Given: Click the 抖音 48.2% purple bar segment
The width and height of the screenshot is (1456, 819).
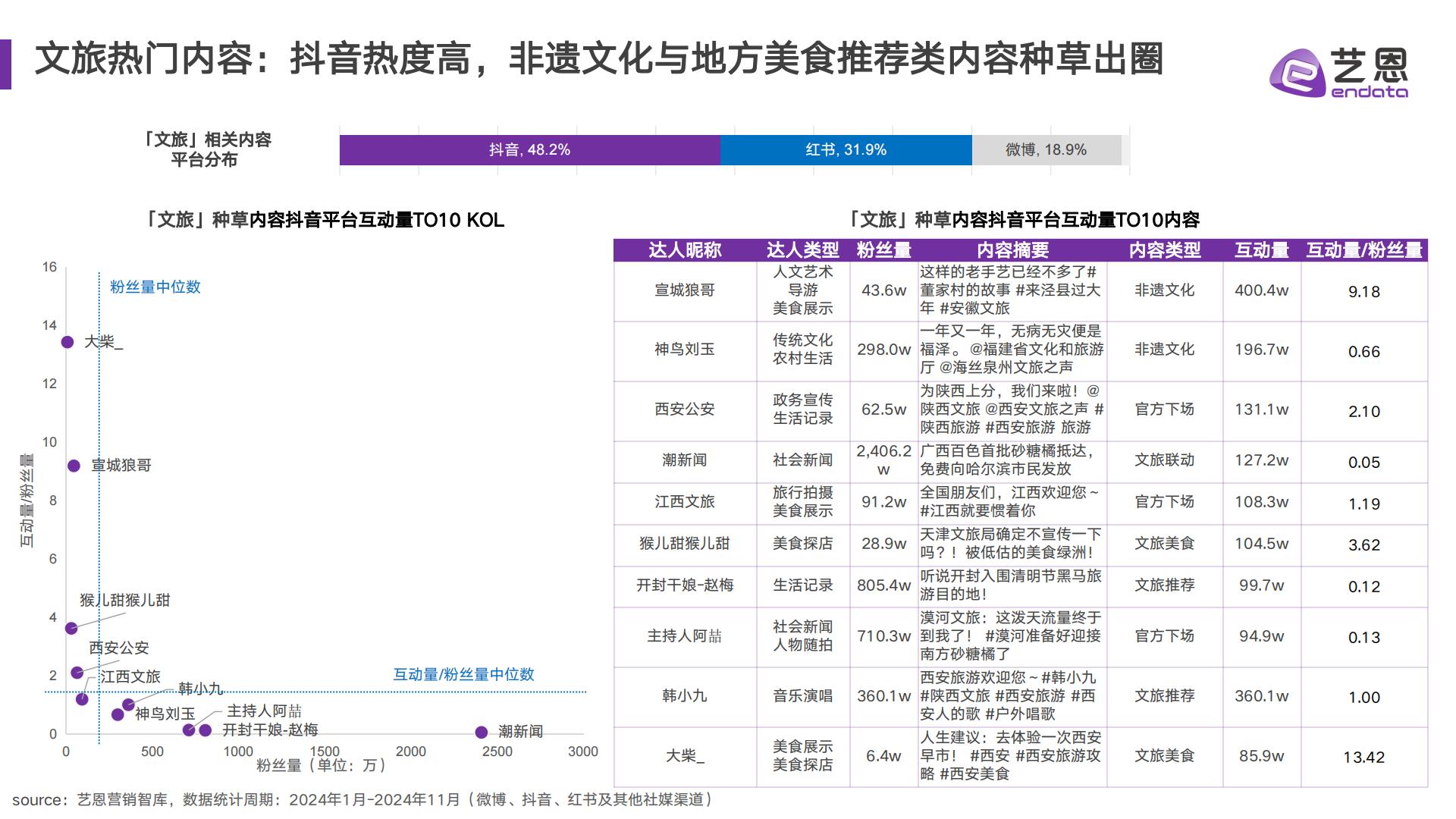Looking at the screenshot, I should [x=529, y=149].
